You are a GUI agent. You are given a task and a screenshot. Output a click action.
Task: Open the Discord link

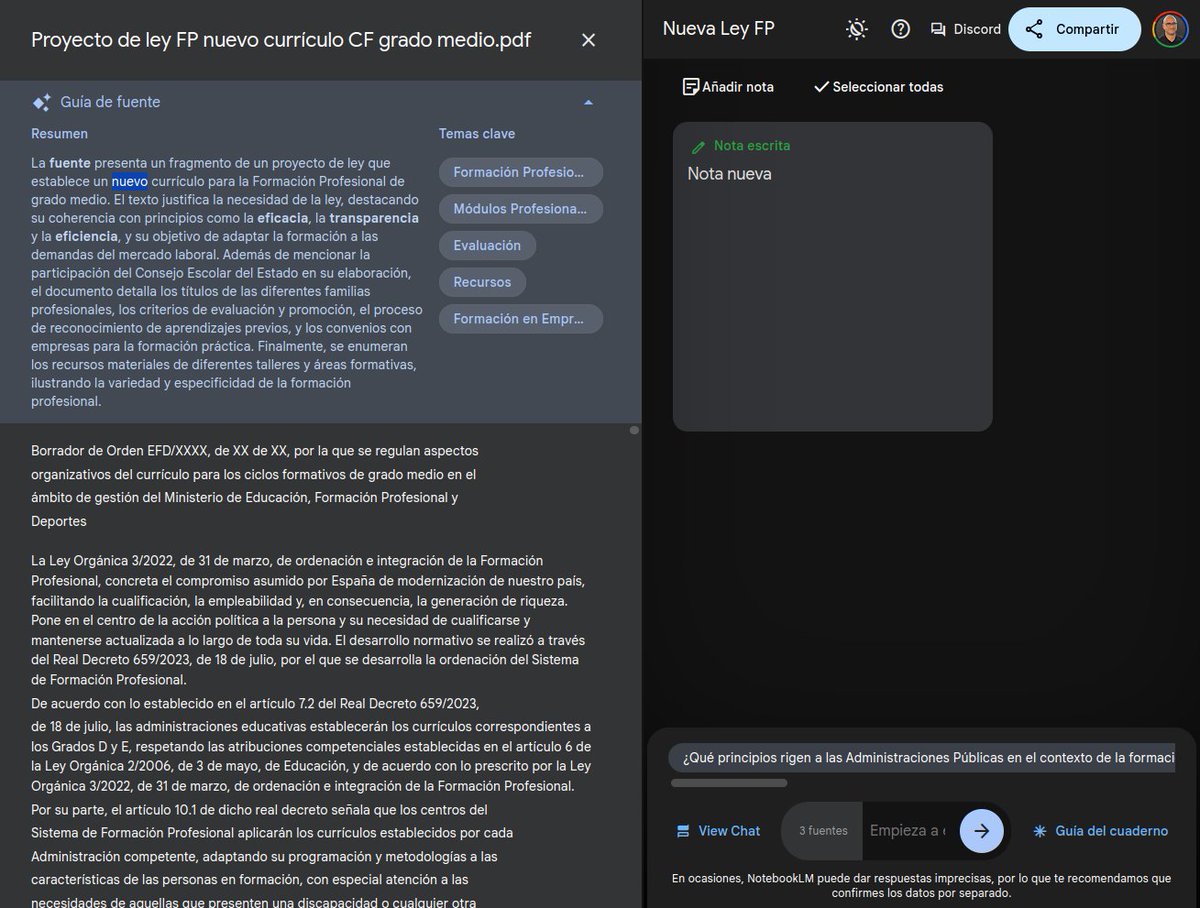[965, 29]
